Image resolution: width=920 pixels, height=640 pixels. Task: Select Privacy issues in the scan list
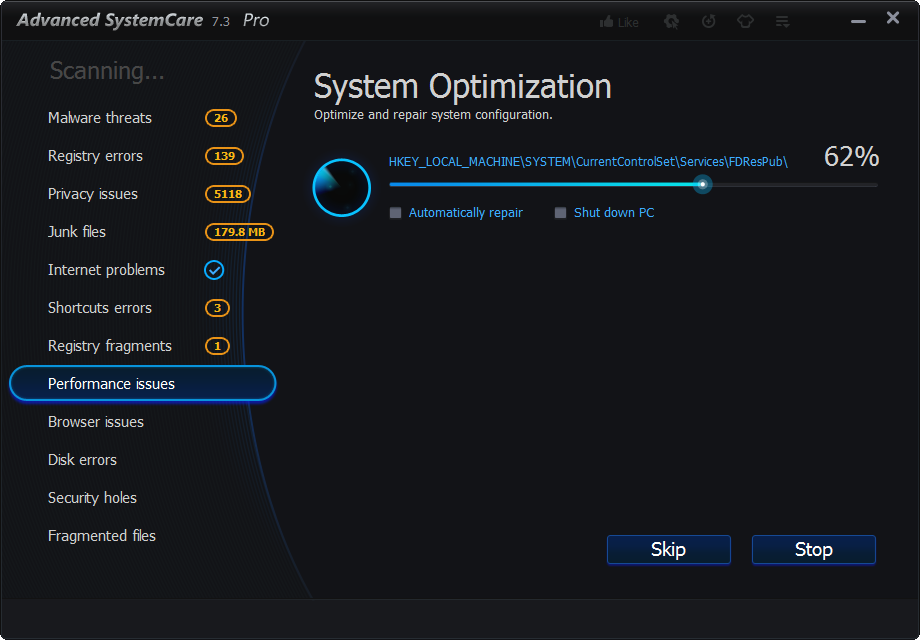click(93, 194)
